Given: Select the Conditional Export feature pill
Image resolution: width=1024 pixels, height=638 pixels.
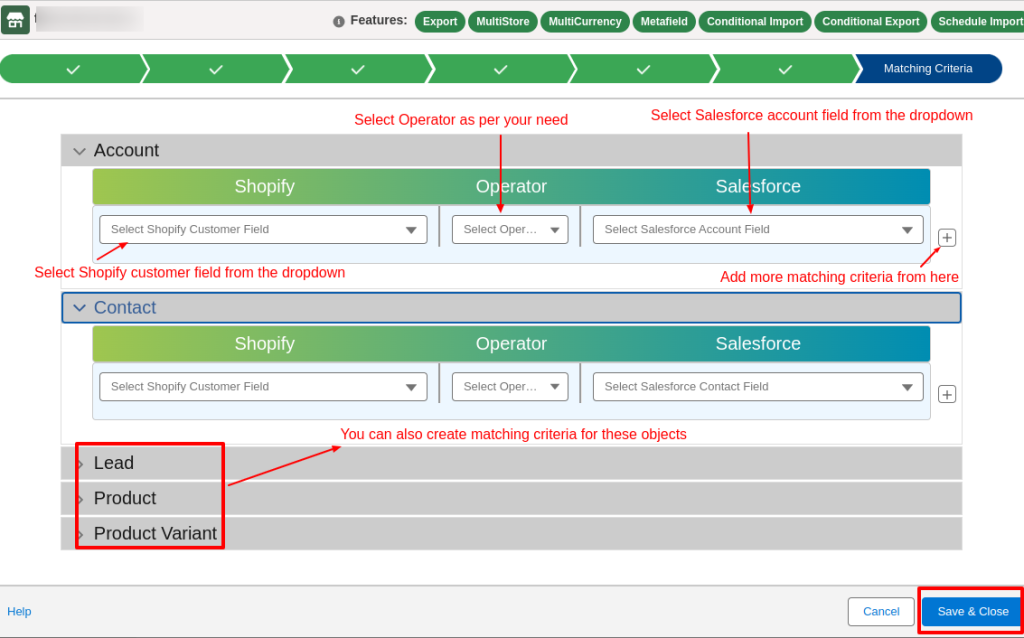Looking at the screenshot, I should (871, 22).
